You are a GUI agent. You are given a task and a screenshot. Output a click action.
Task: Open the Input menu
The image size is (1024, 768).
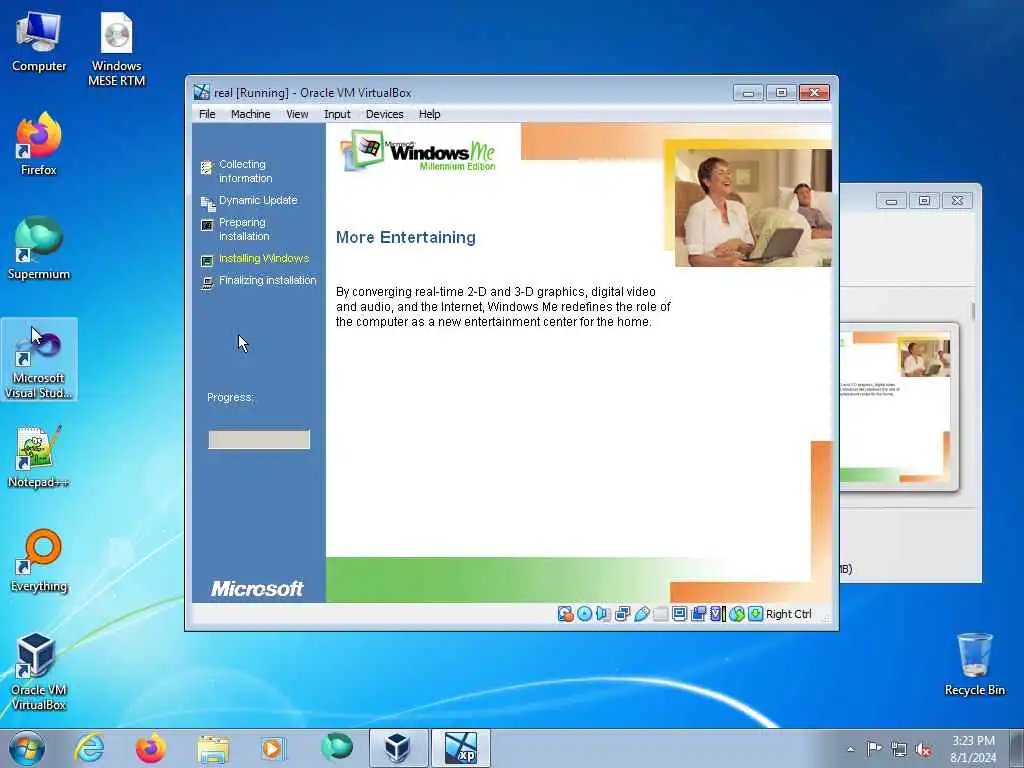click(337, 114)
